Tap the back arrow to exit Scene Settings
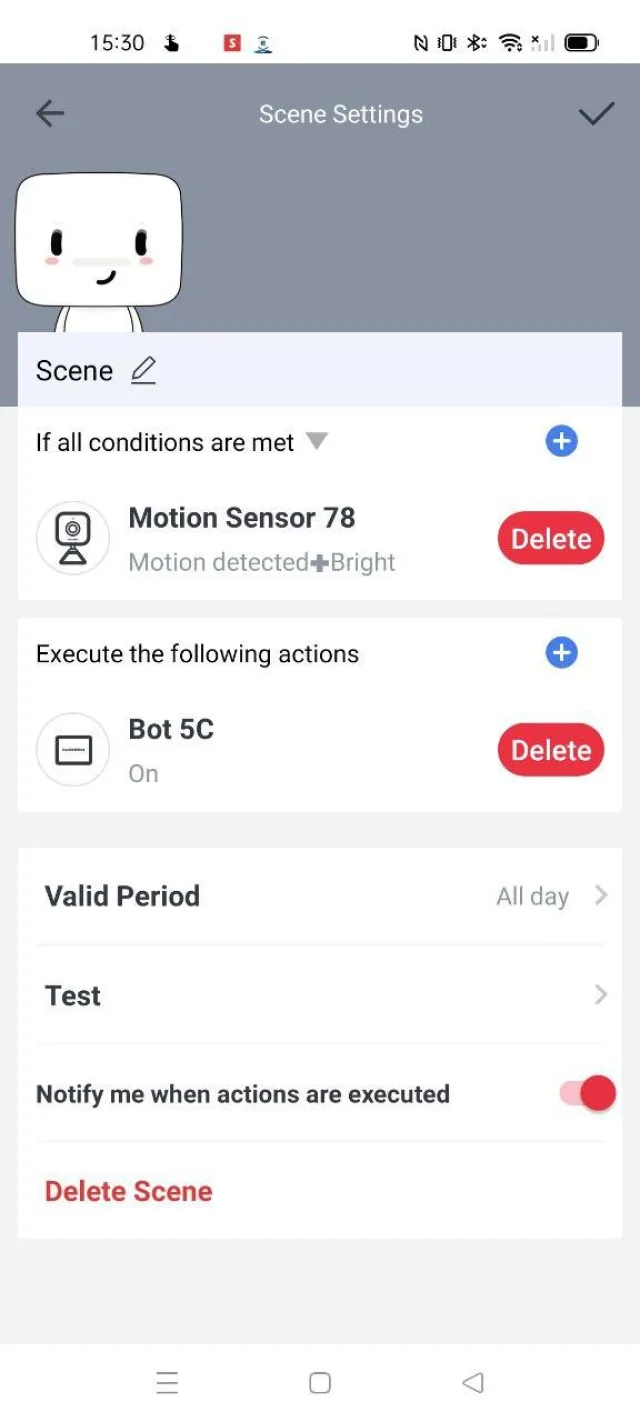 click(49, 113)
